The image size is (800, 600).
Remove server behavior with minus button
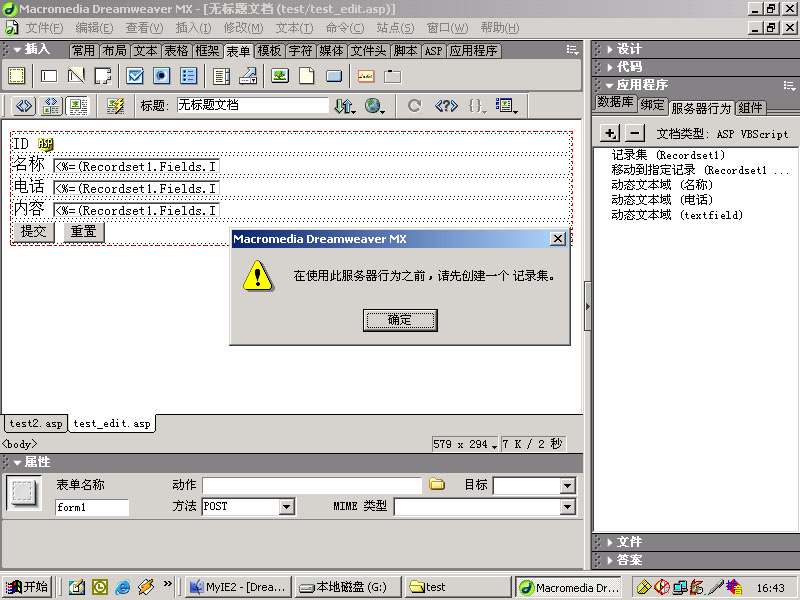(635, 133)
